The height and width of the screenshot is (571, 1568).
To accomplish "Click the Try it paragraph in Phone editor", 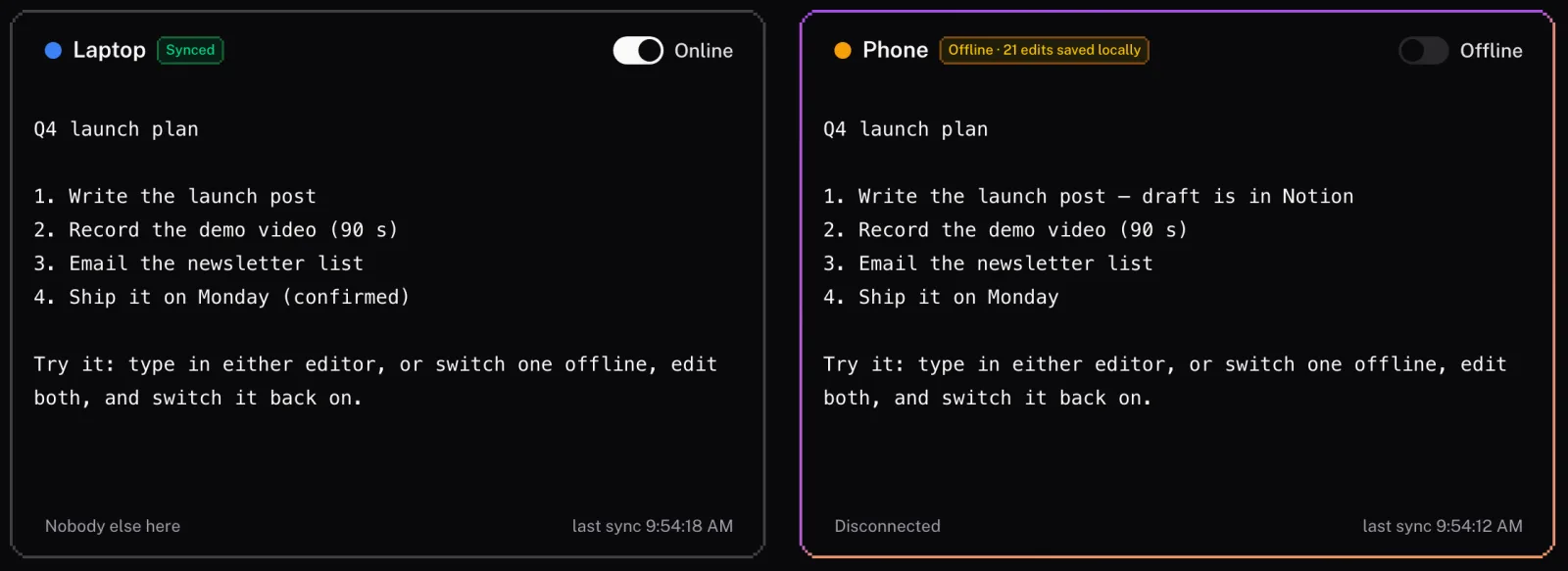I will (x=1165, y=381).
